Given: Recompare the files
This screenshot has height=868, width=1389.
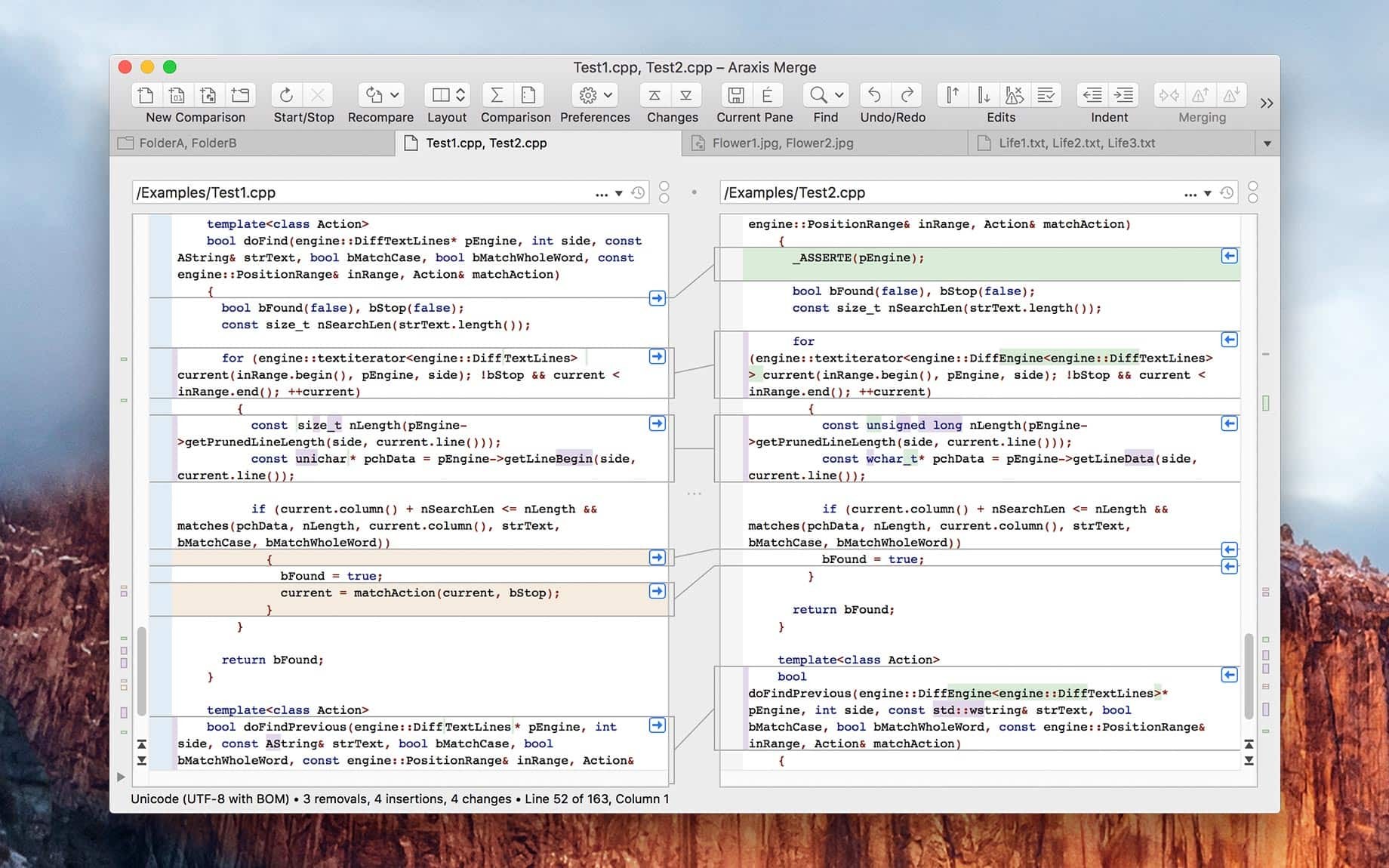Looking at the screenshot, I should point(374,96).
